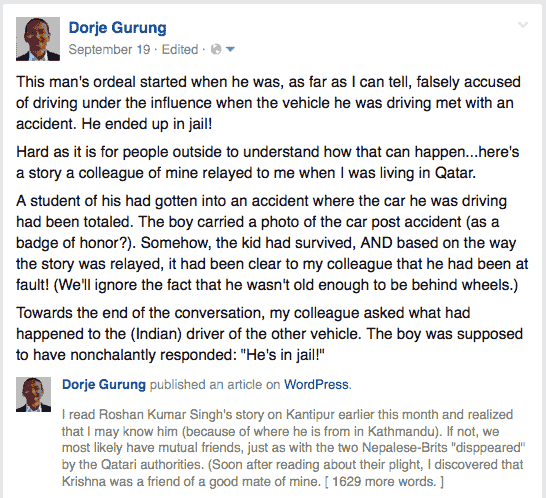The width and height of the screenshot is (546, 498).
Task: Click the quoted "He's in jail!" ending text
Action: click(x=283, y=355)
